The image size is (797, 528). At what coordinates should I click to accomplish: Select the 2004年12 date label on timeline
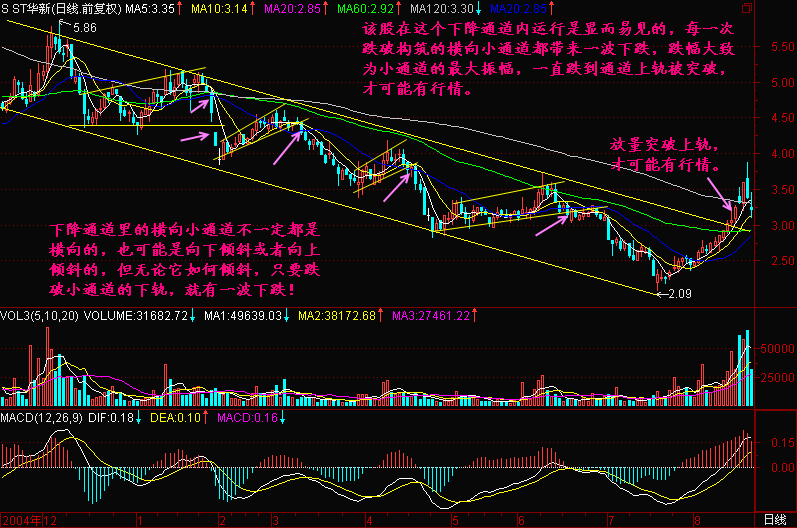(x=27, y=520)
